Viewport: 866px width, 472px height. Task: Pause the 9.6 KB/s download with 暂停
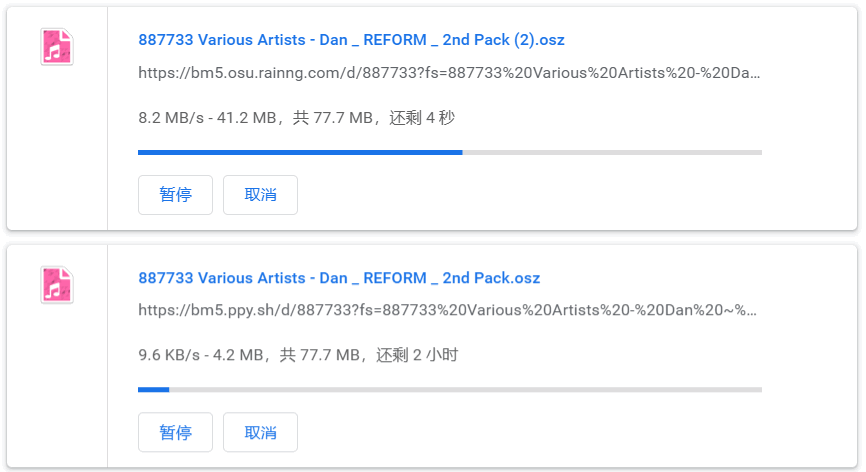coord(175,432)
